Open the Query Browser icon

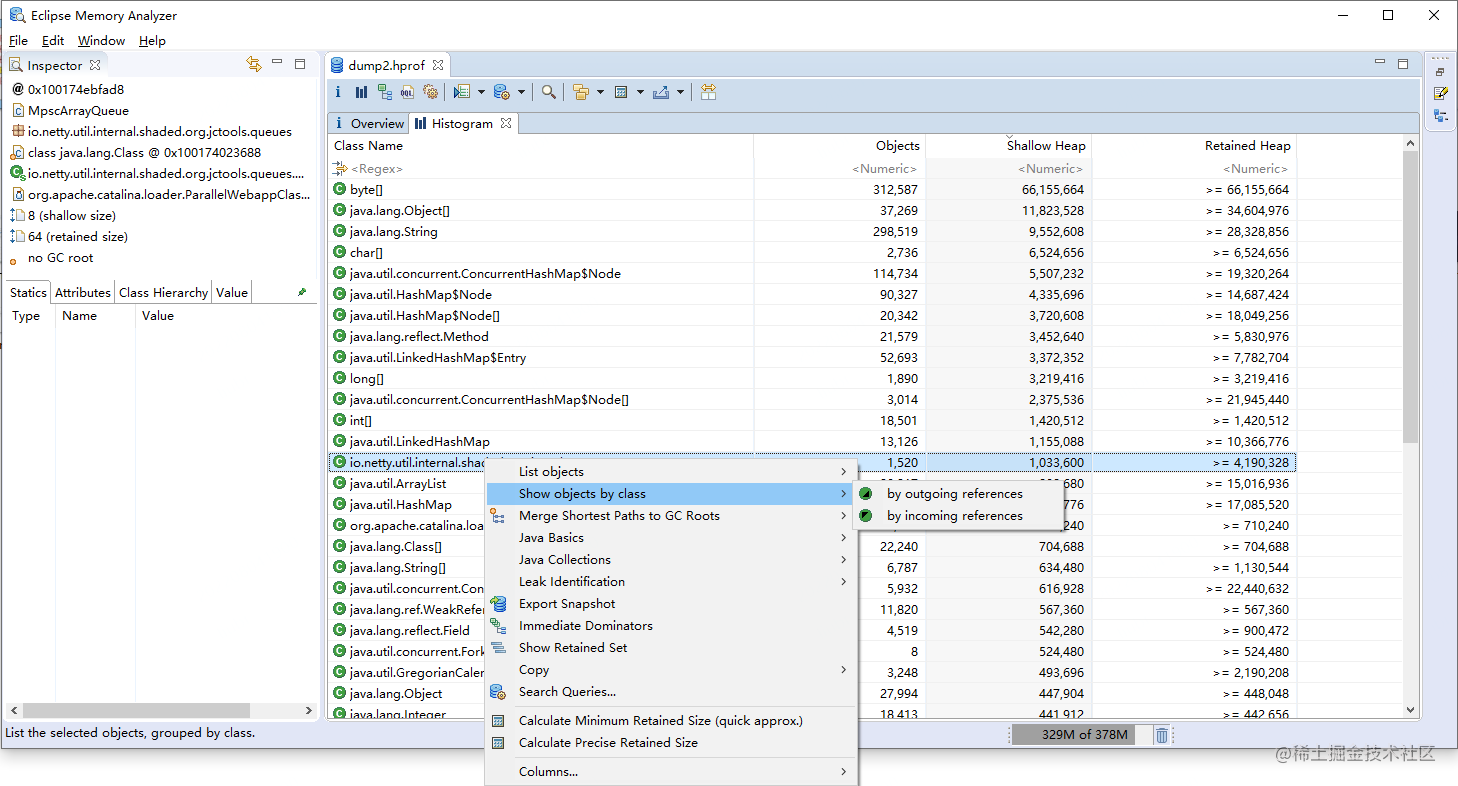coord(502,92)
